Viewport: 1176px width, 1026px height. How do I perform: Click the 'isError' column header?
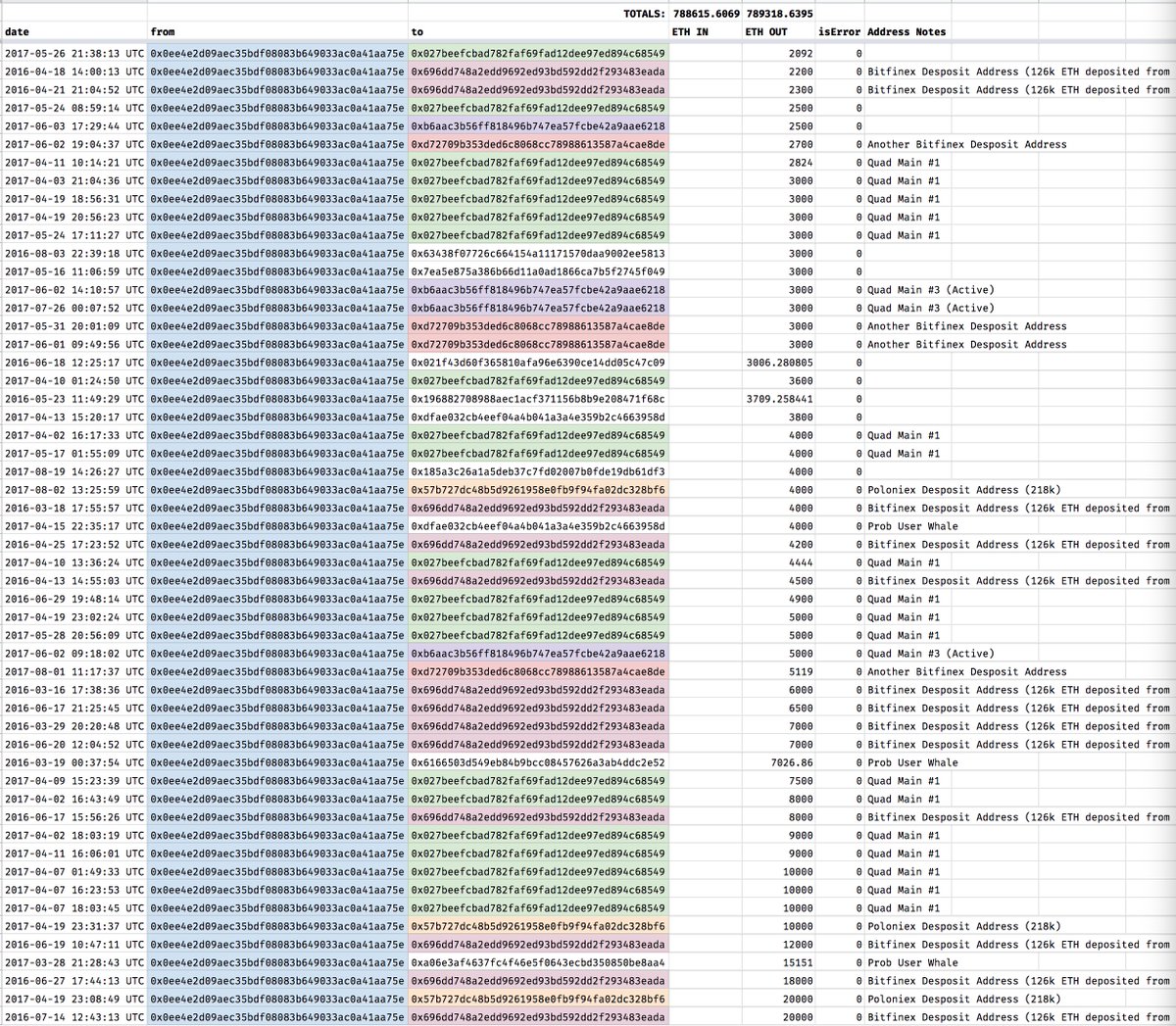coord(840,32)
